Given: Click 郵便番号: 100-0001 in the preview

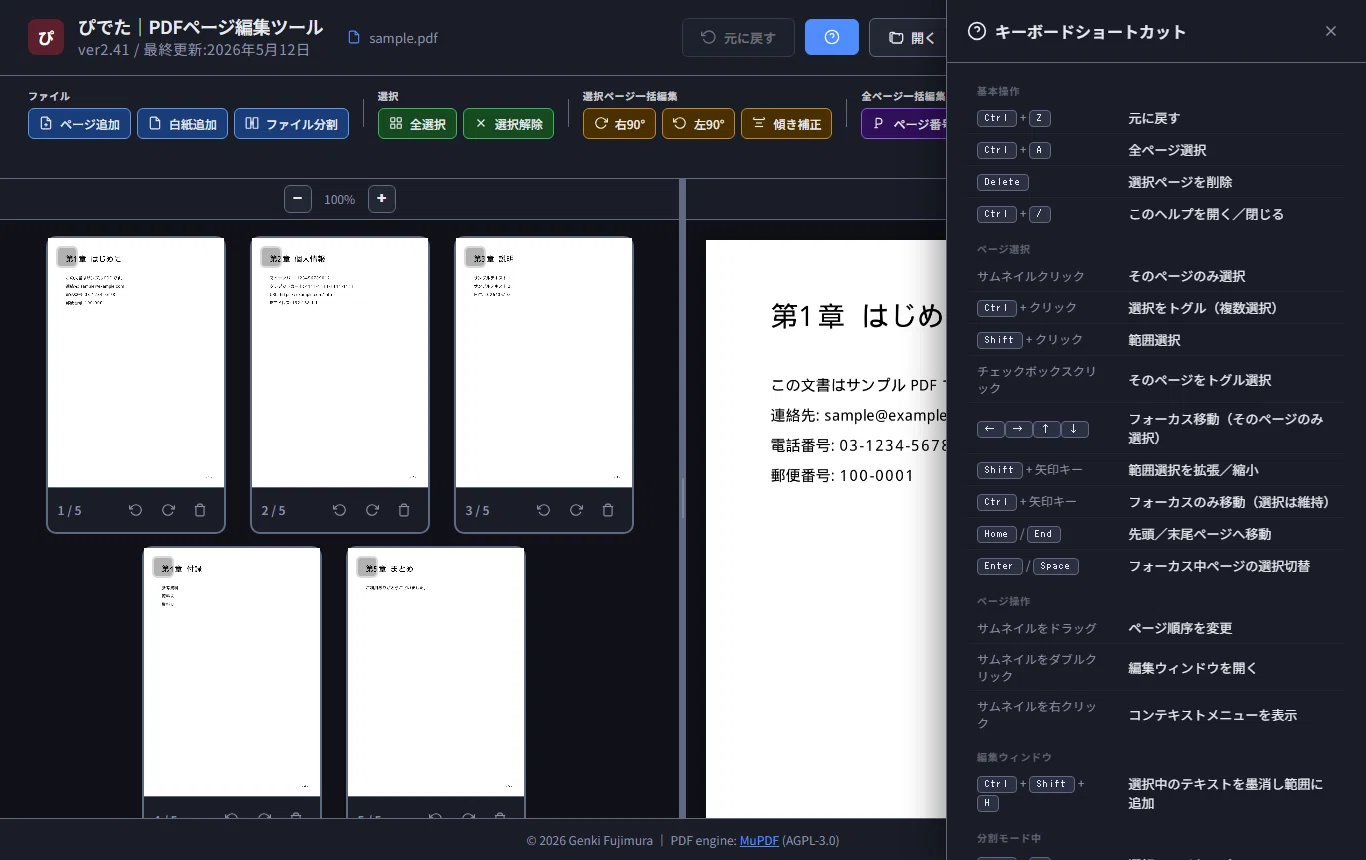Looking at the screenshot, I should coord(842,476).
